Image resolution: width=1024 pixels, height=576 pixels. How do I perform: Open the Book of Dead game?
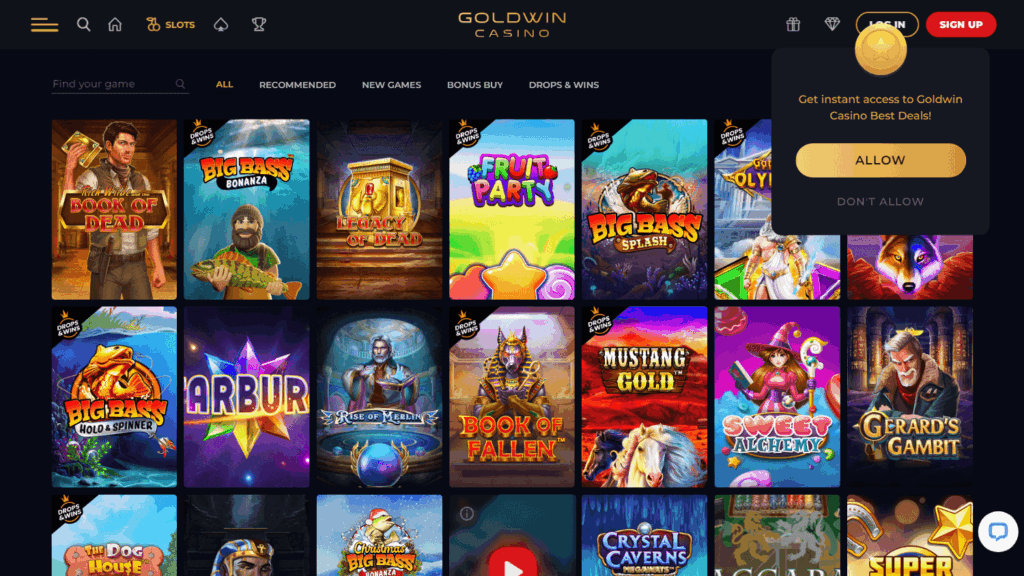[114, 209]
